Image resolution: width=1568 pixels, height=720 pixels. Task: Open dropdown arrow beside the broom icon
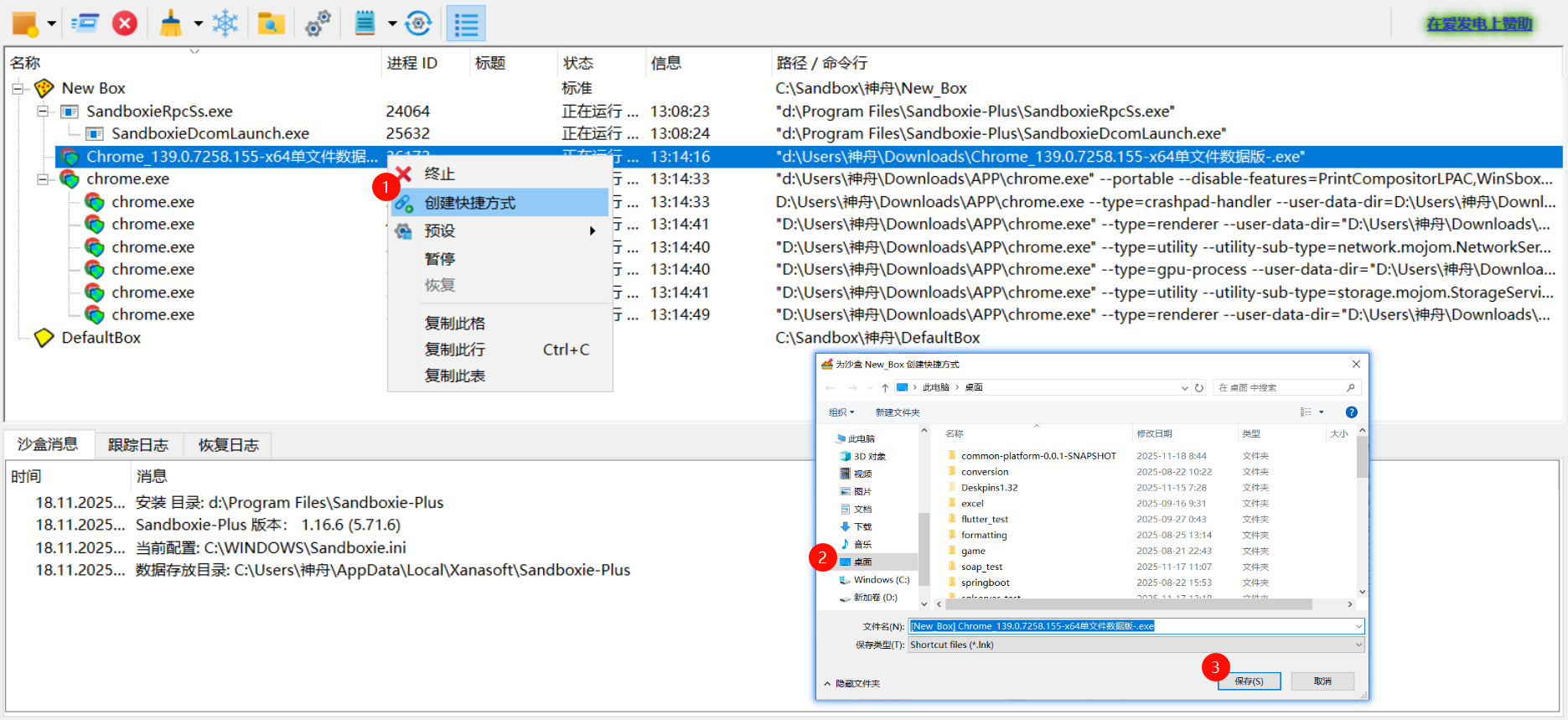[199, 23]
